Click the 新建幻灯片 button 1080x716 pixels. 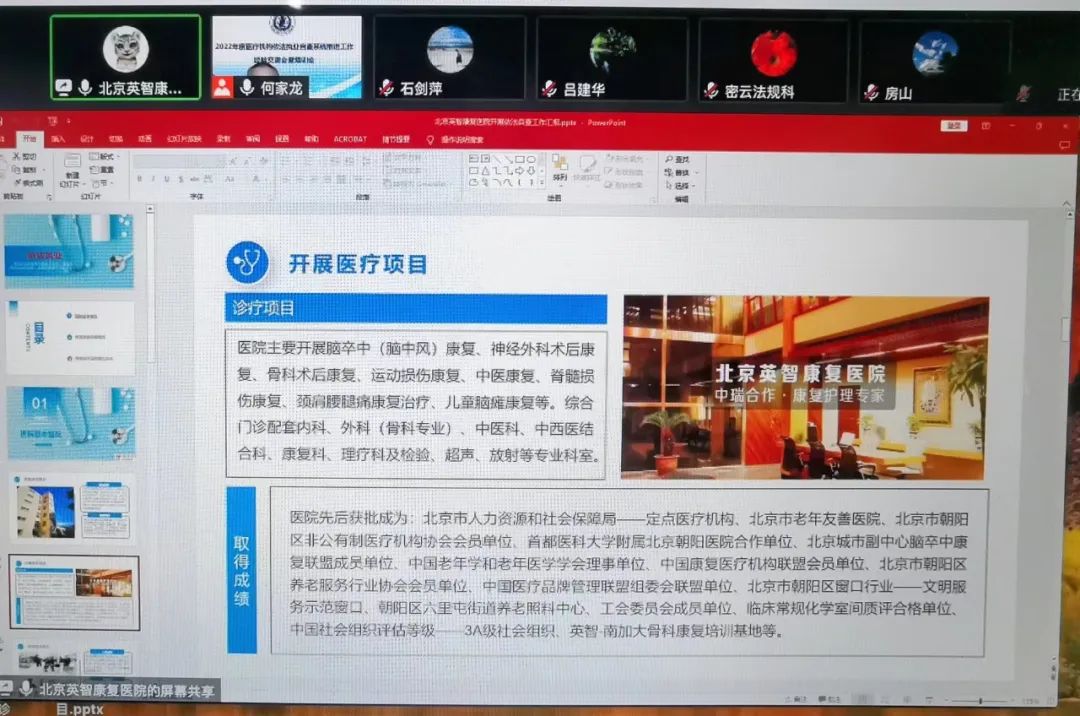pyautogui.click(x=71, y=171)
